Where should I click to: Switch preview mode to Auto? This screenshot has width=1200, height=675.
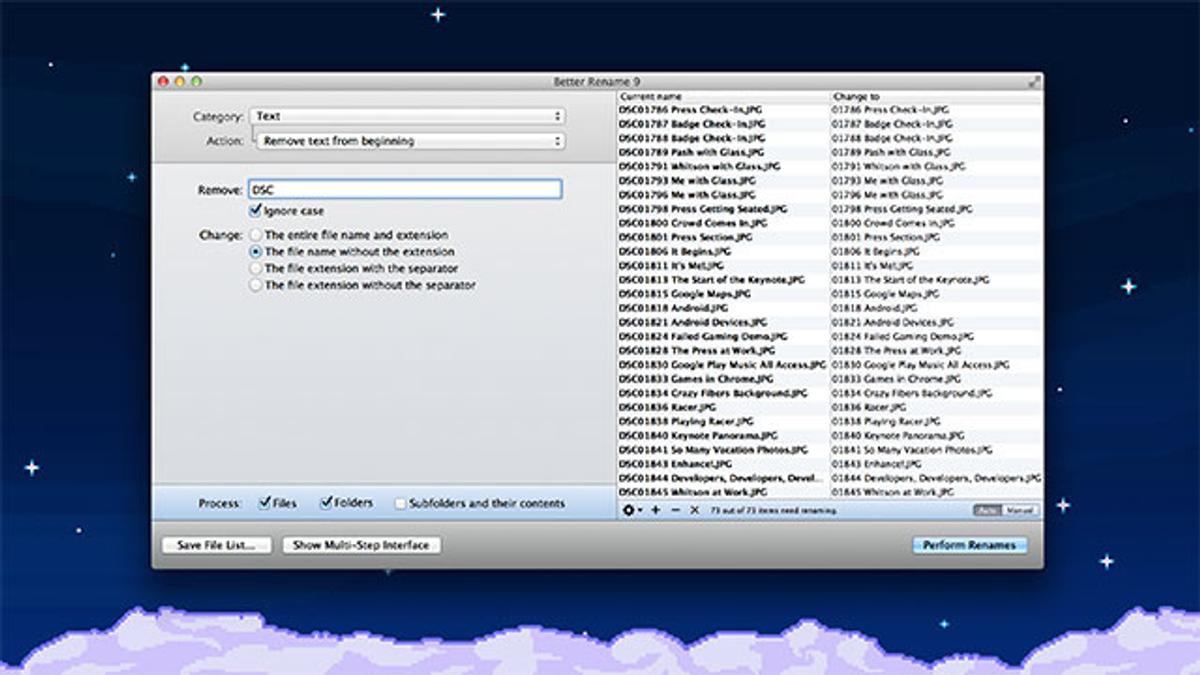click(988, 510)
